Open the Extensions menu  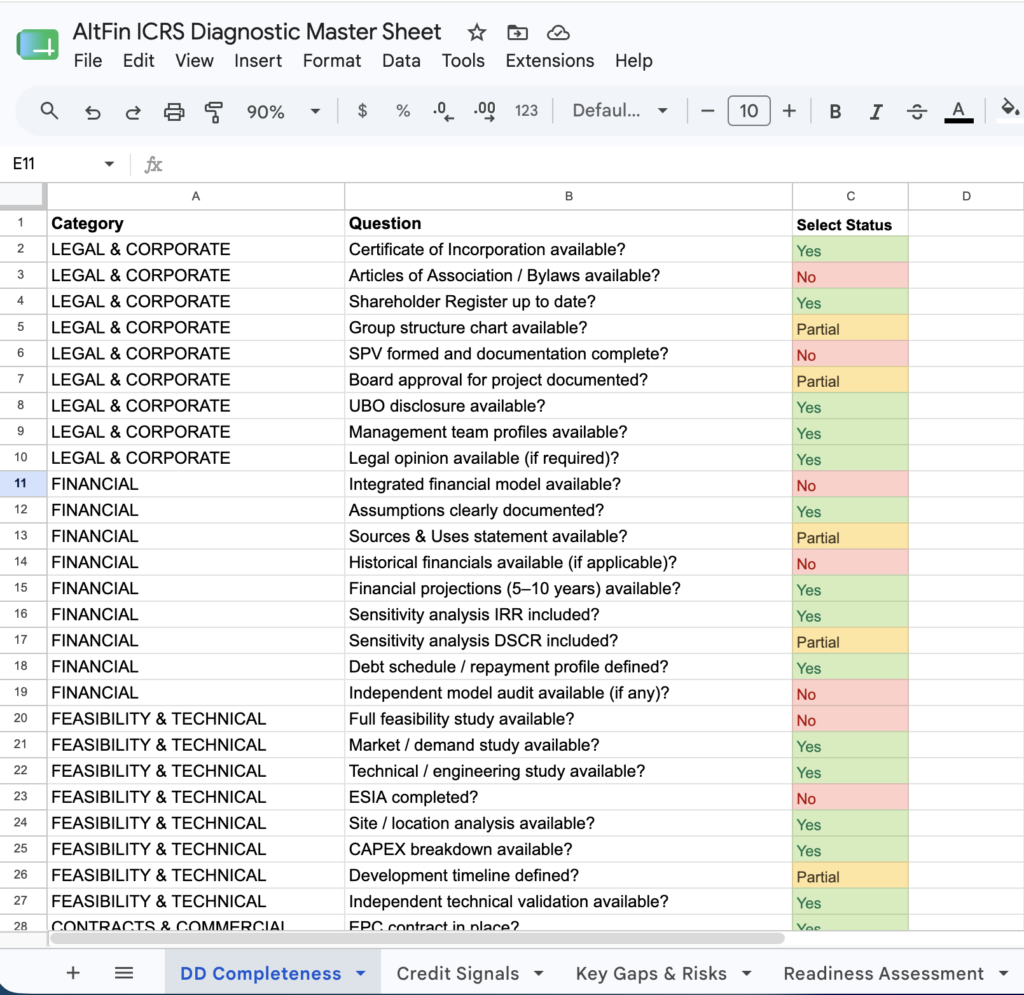(550, 61)
